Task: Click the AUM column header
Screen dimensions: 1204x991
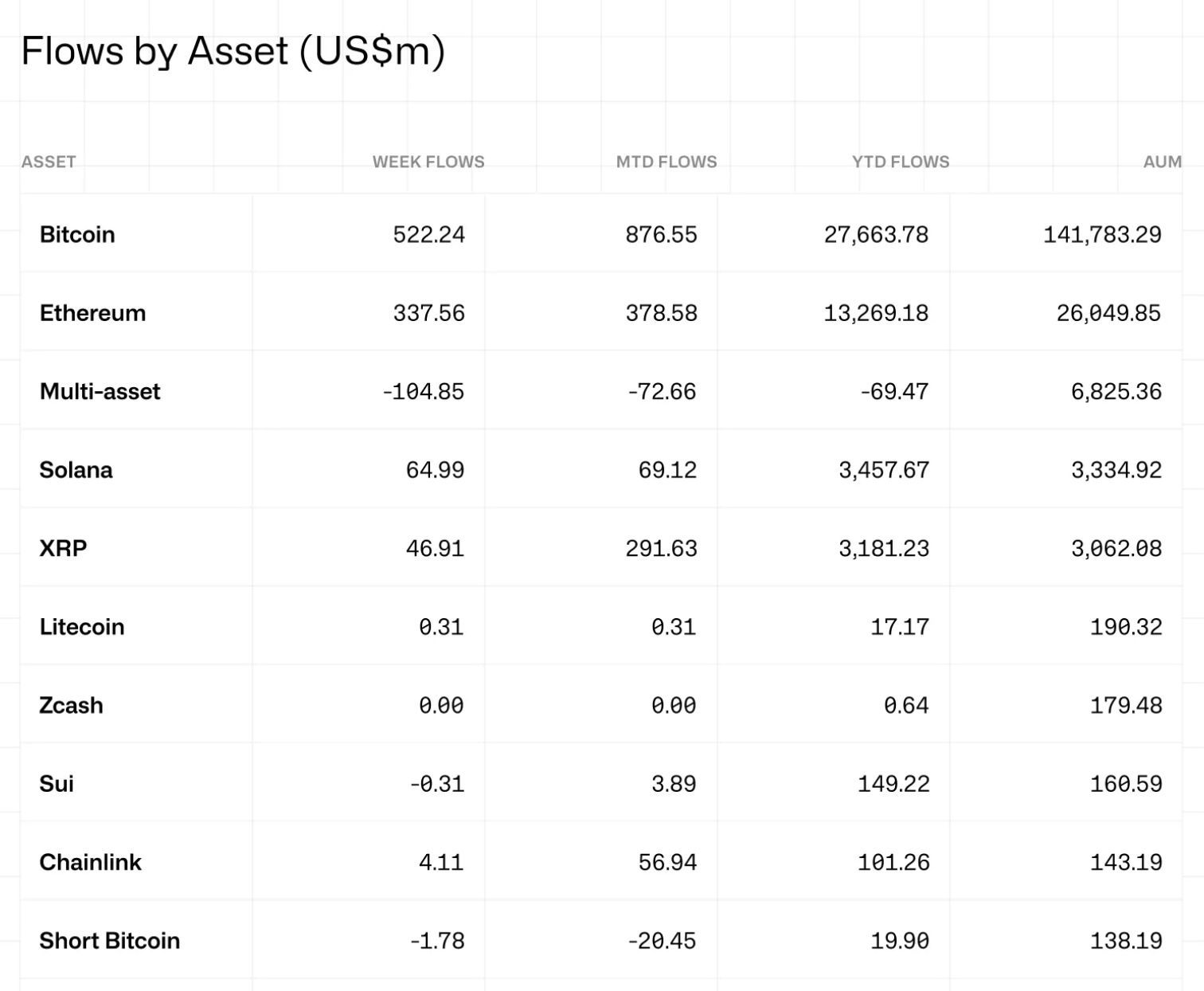Action: click(x=1162, y=162)
